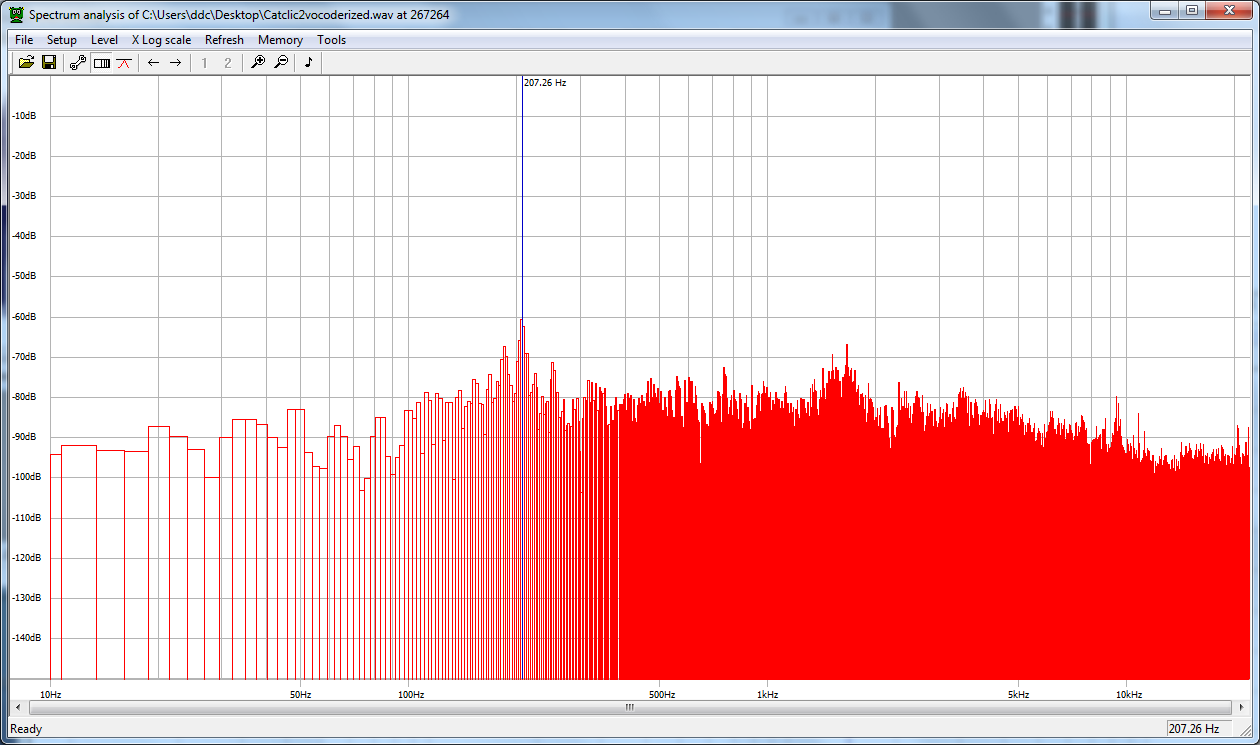Zoom out using the magnifier minus icon
This screenshot has width=1260, height=745.
click(x=281, y=62)
